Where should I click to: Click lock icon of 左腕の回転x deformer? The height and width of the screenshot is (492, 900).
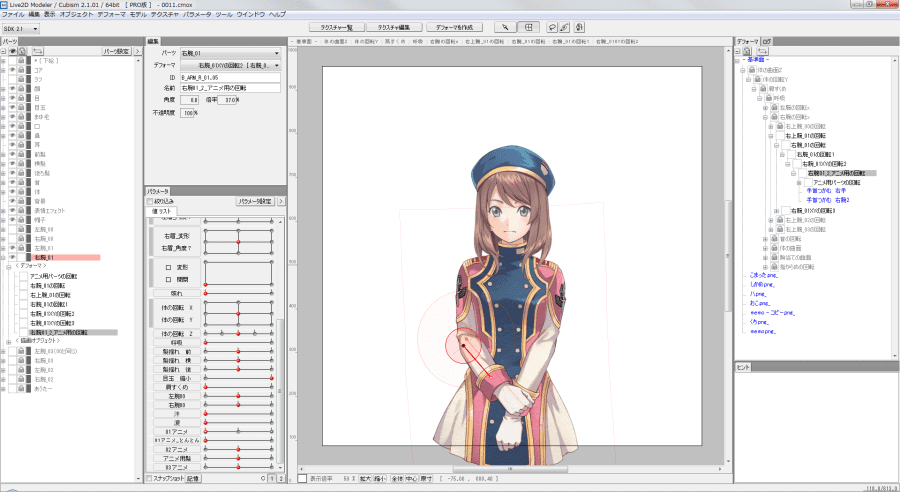click(774, 107)
